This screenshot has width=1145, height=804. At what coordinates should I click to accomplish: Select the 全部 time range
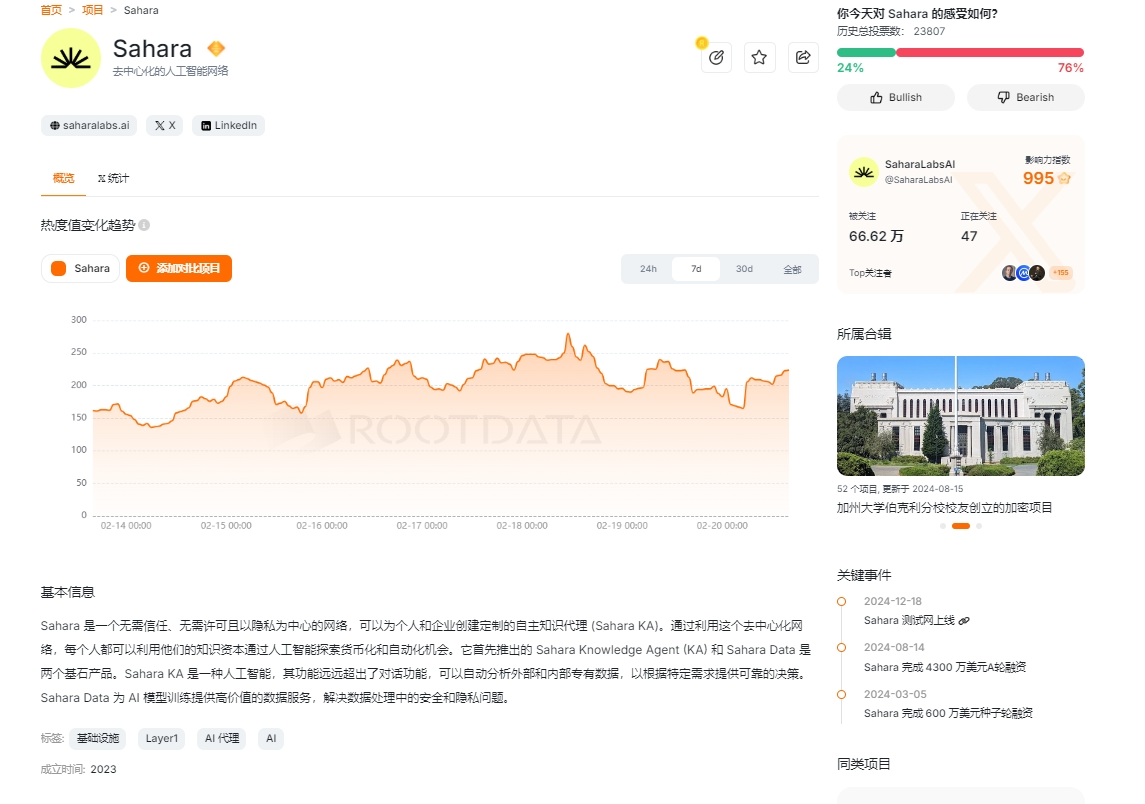[x=792, y=269]
